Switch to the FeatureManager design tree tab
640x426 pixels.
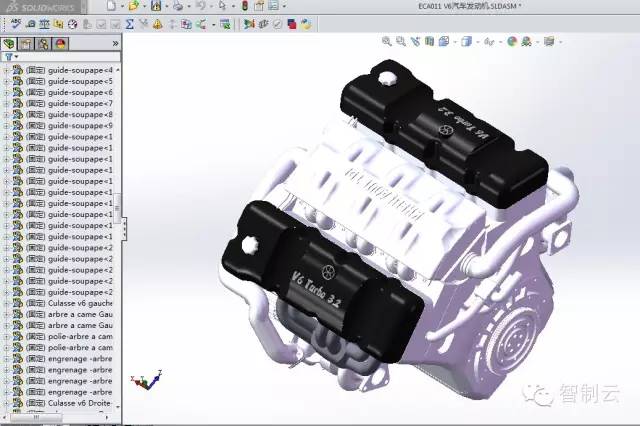coord(9,44)
